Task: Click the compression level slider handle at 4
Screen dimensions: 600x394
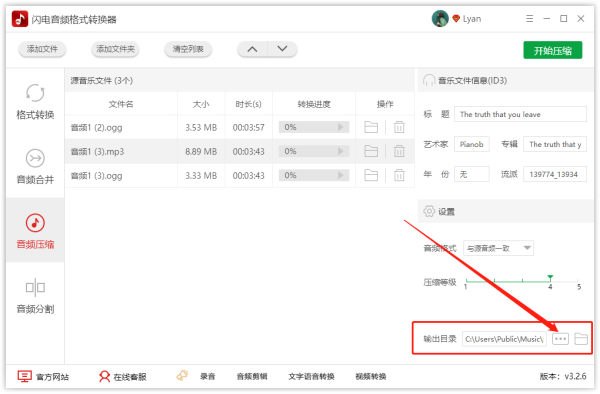Action: coord(550,278)
